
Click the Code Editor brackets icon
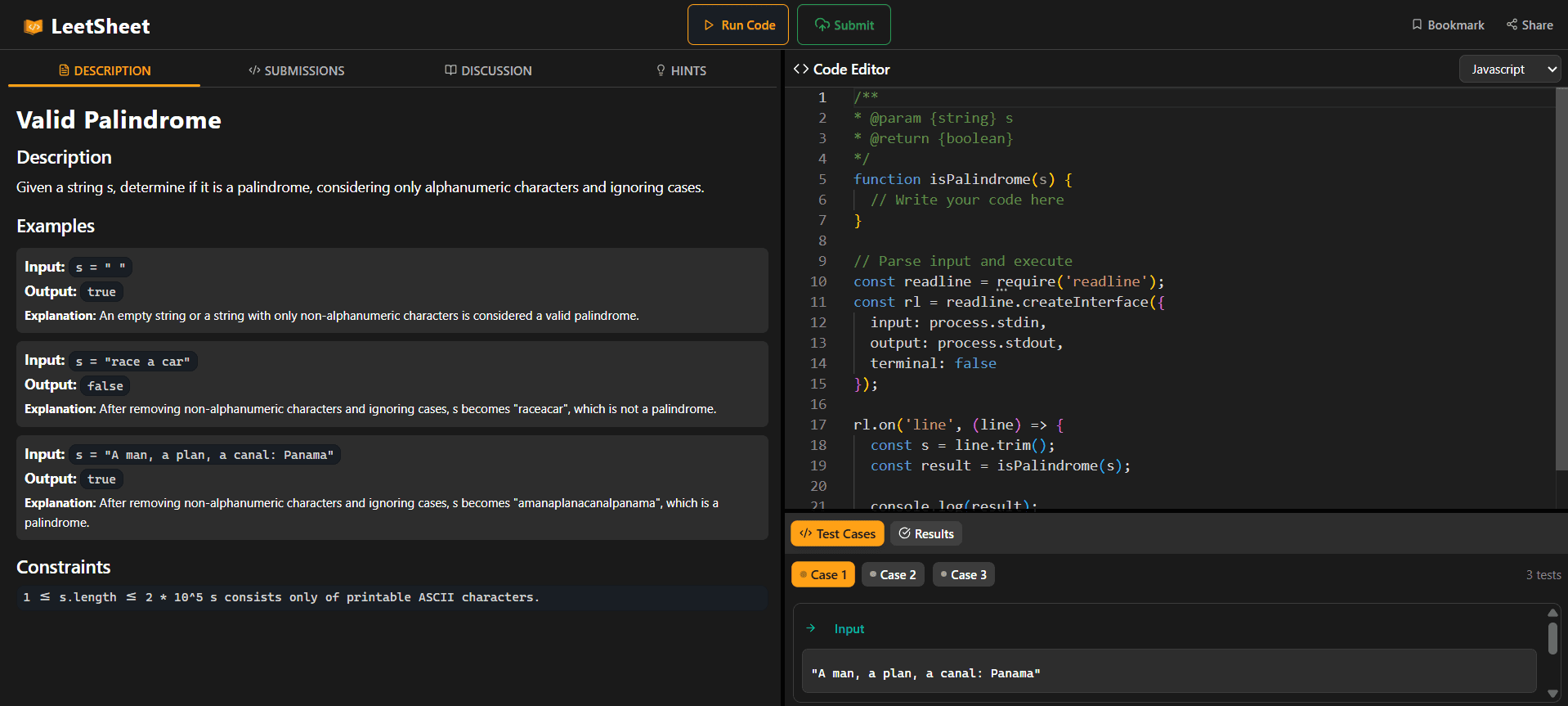tap(800, 70)
